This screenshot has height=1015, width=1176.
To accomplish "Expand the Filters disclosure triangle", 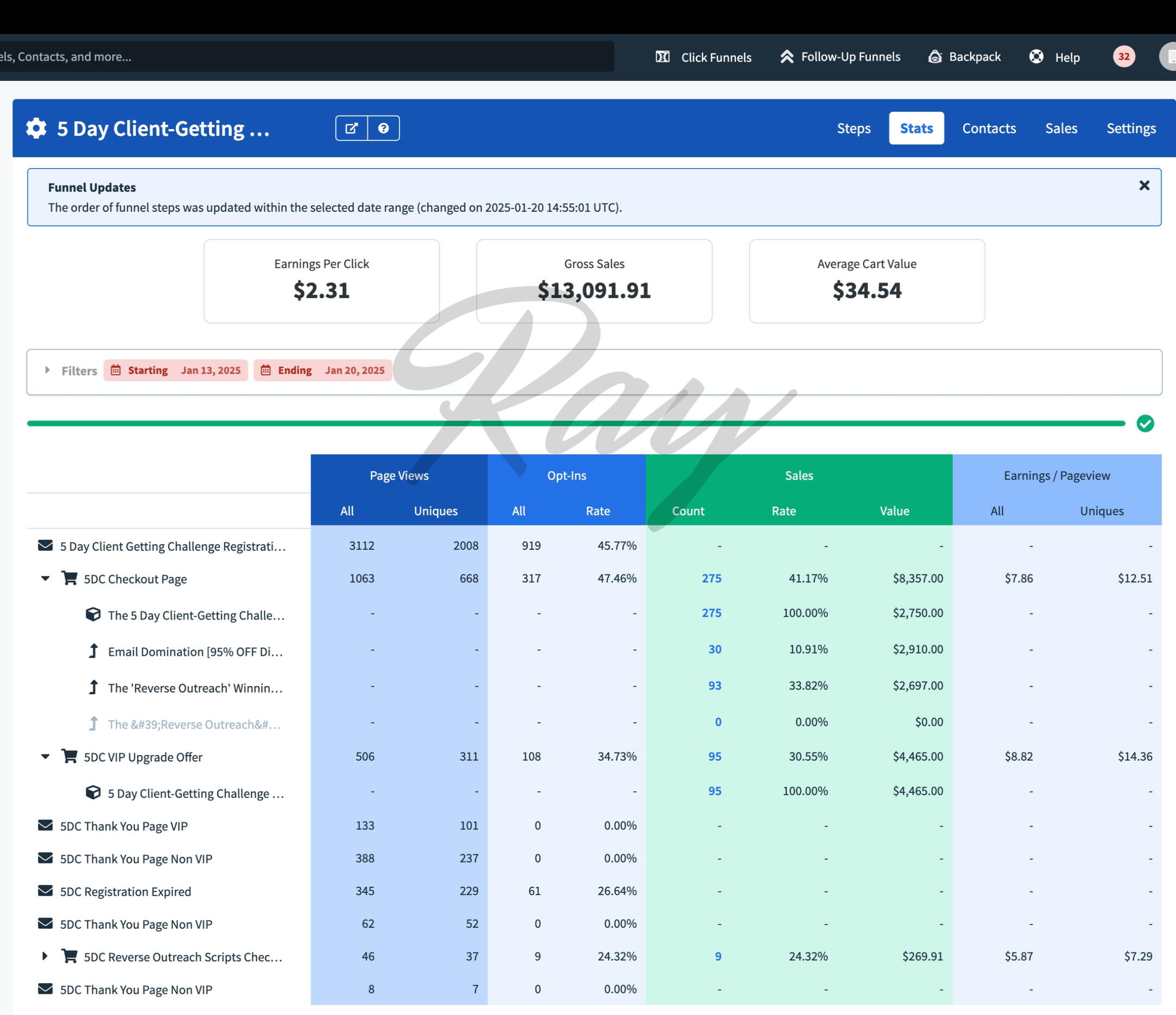I will (x=48, y=370).
